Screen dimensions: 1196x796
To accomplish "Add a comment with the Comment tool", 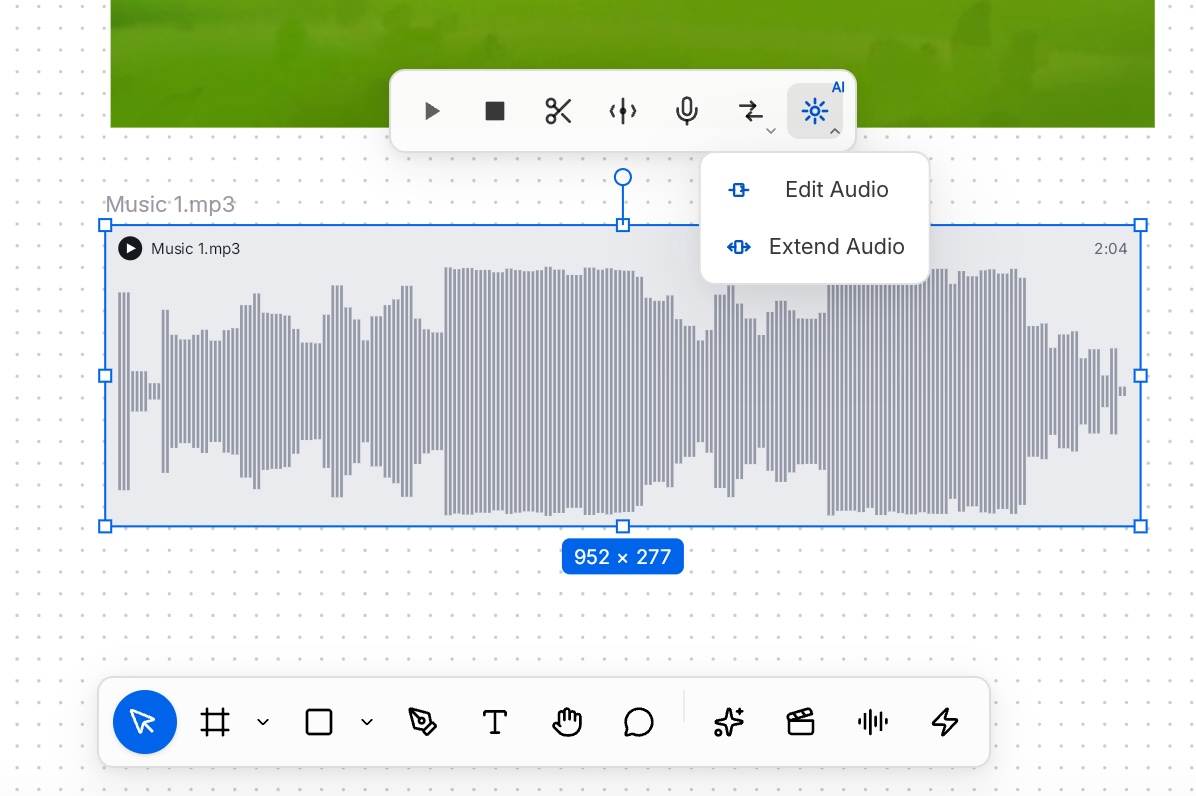I will pyautogui.click(x=638, y=722).
